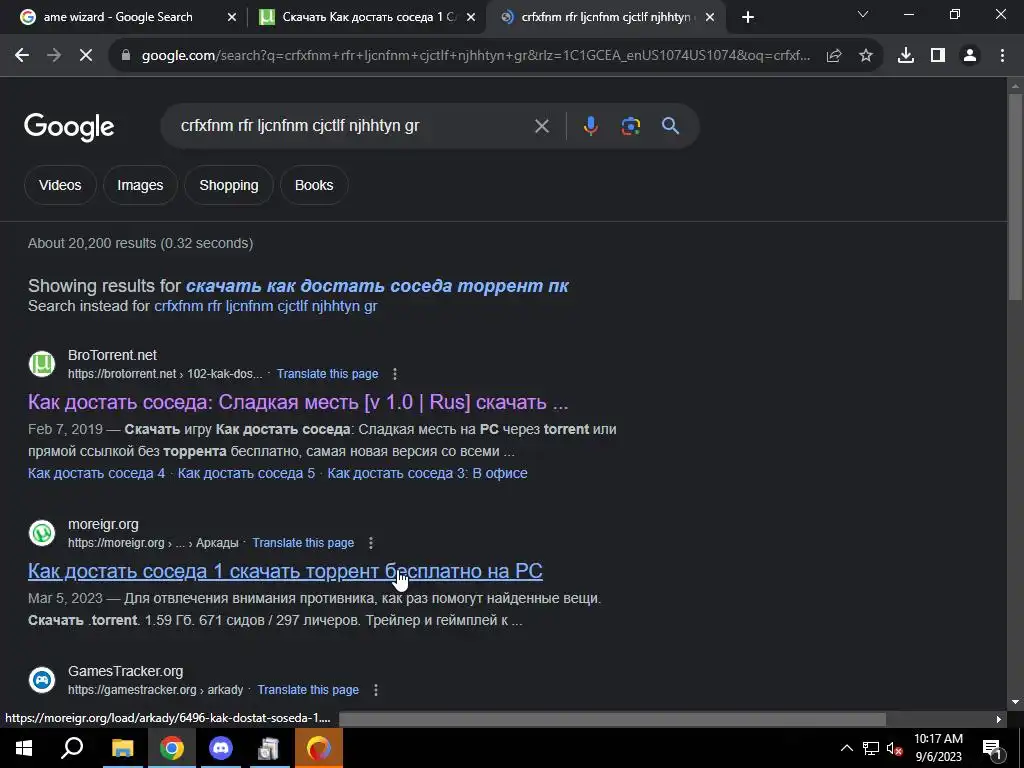Viewport: 1024px width, 768px height.
Task: Open the taskbar clock showing 10:17 AM
Action: [x=938, y=748]
